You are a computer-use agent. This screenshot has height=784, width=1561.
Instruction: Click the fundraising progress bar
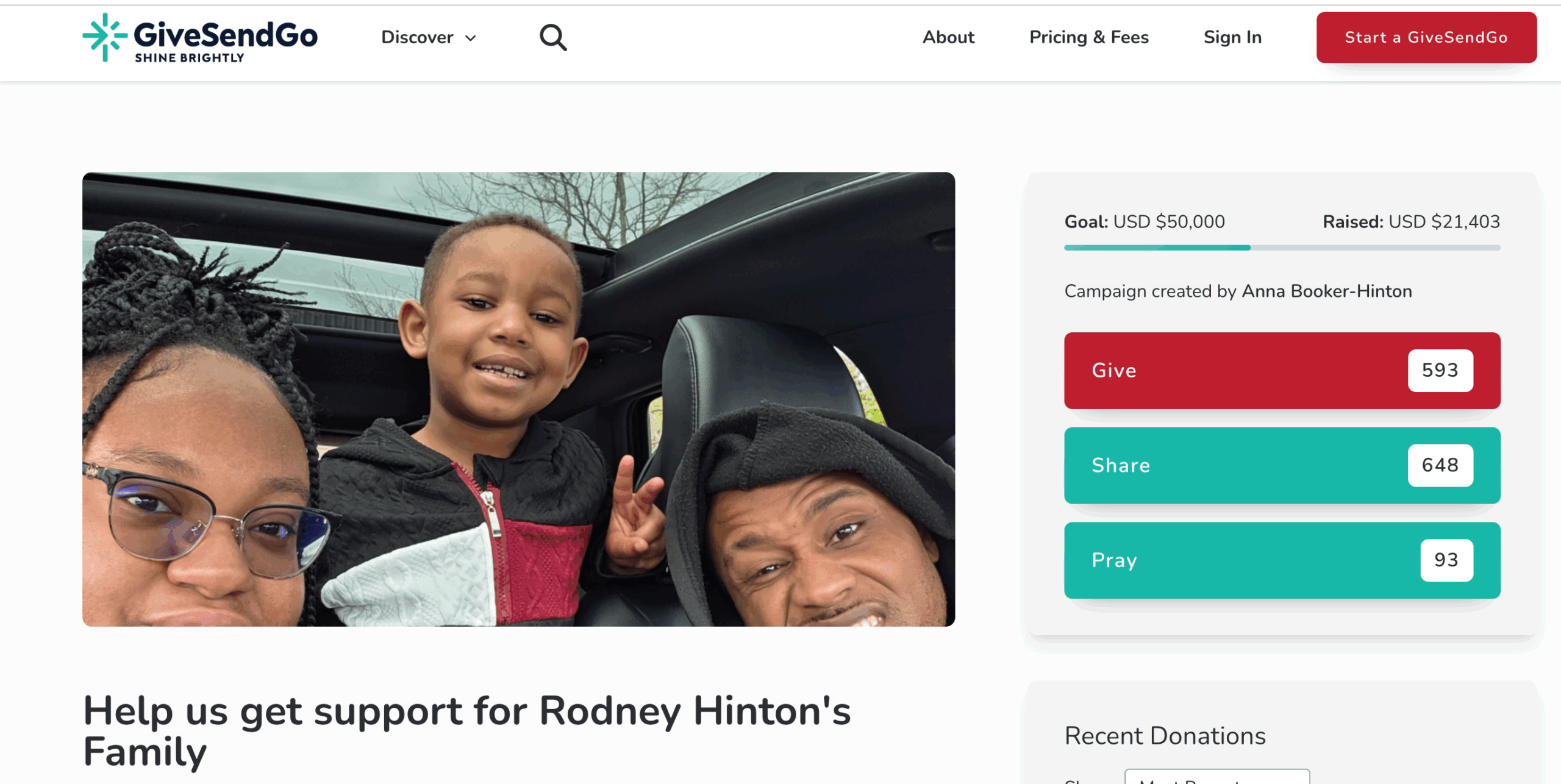[1282, 248]
